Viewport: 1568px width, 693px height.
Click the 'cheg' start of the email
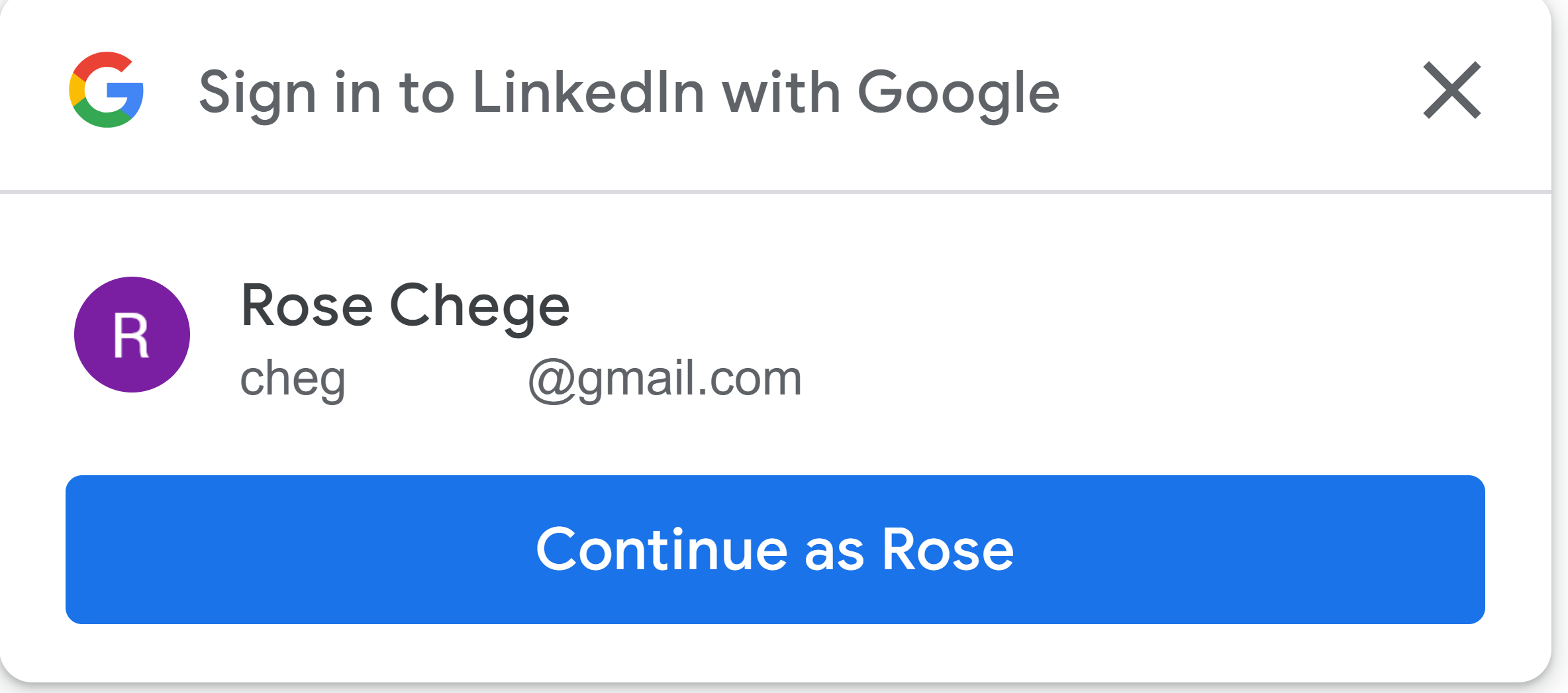tap(292, 379)
